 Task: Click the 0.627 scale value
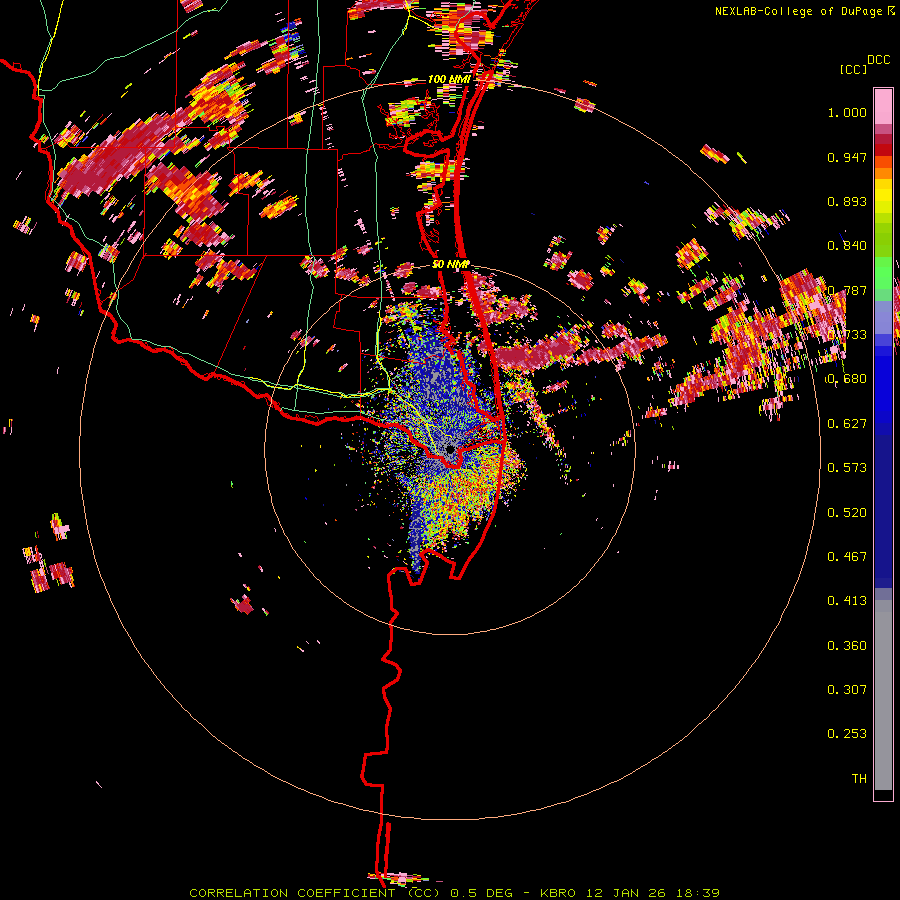[847, 424]
